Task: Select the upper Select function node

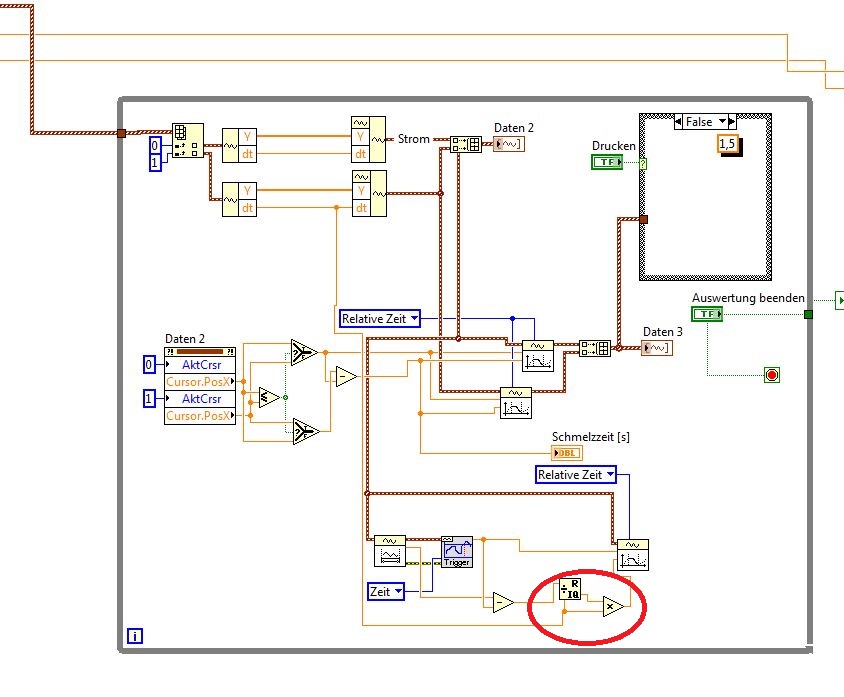Action: (x=304, y=353)
